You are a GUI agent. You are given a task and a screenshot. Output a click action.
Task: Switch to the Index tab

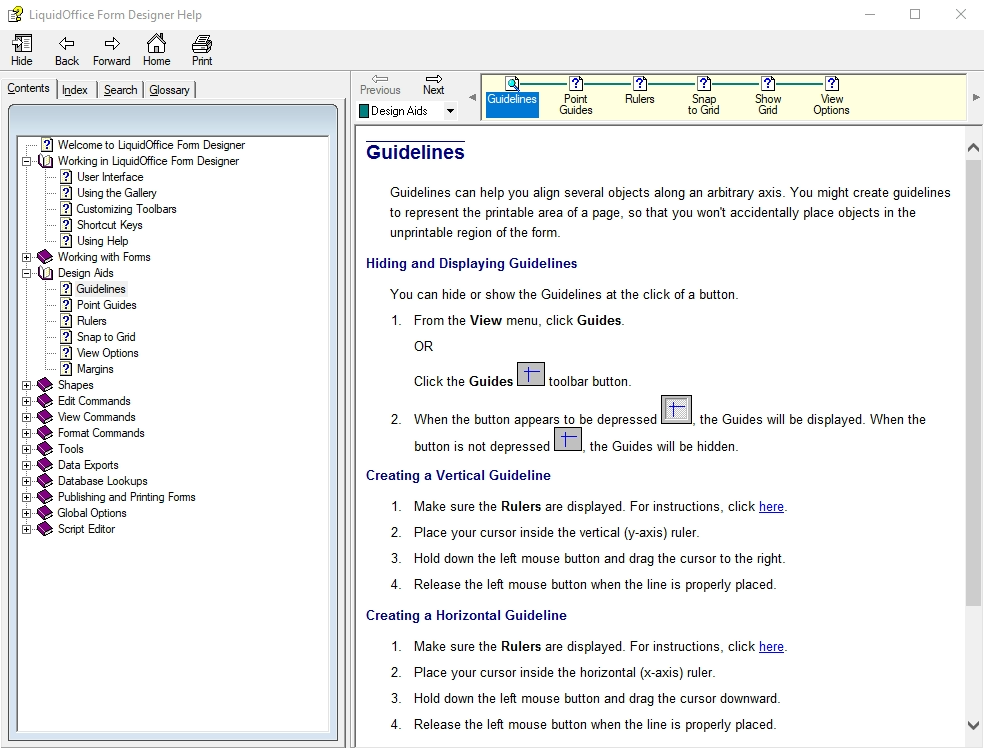pyautogui.click(x=75, y=90)
